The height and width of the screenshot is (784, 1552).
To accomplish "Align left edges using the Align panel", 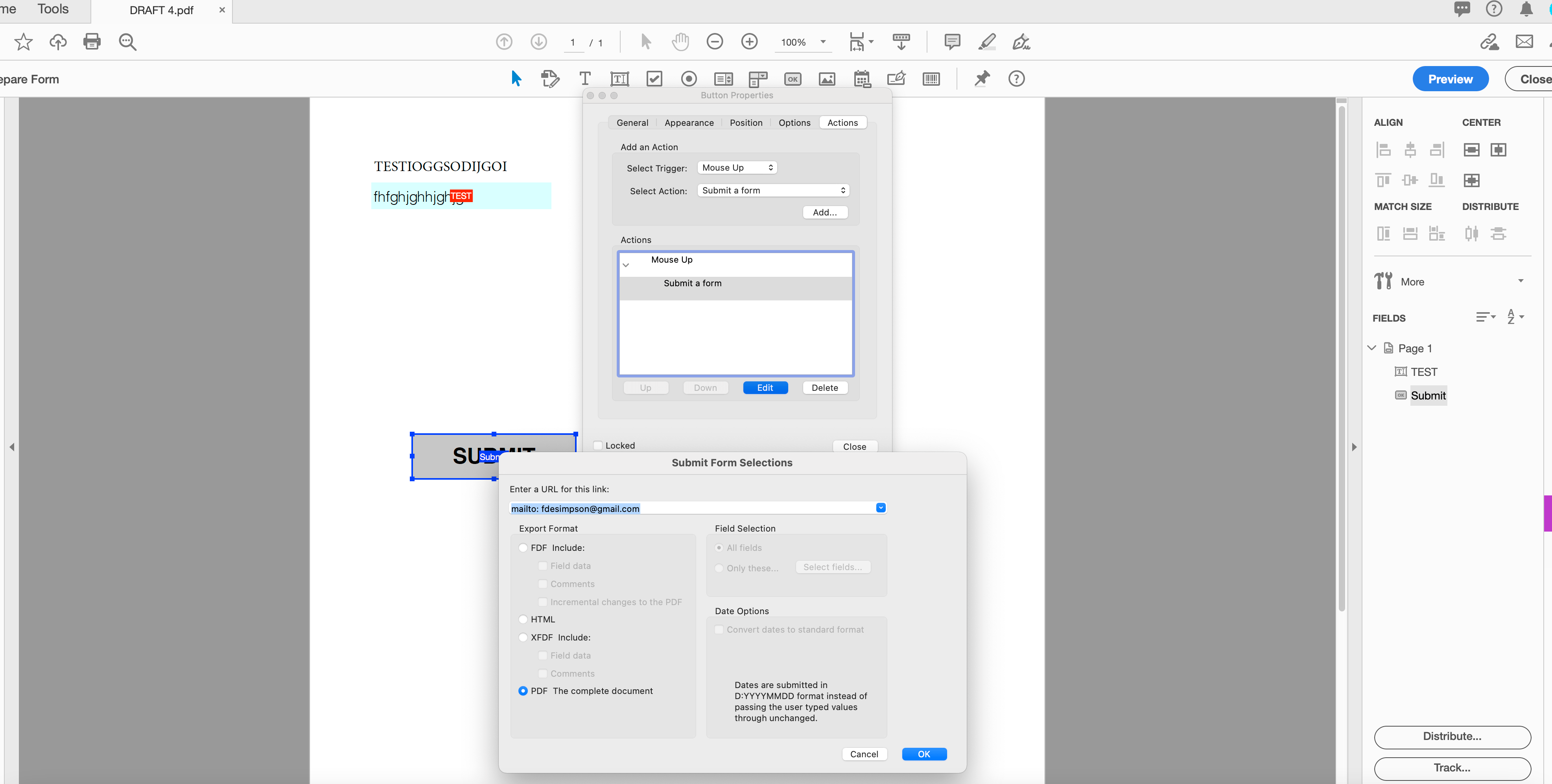I will point(1383,149).
